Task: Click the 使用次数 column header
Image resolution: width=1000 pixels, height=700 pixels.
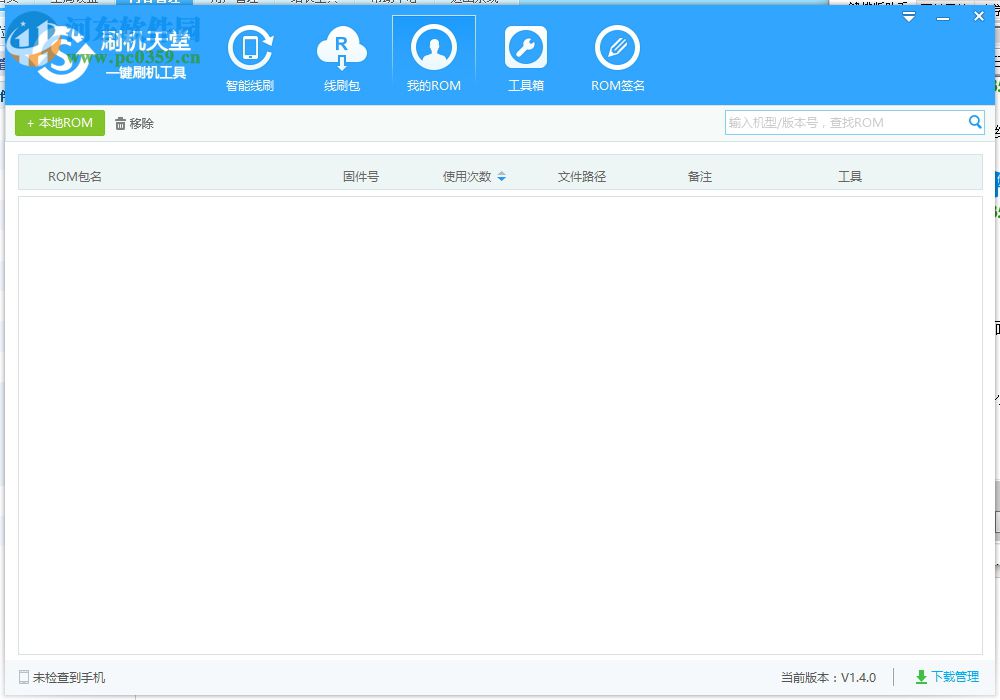Action: (x=467, y=177)
